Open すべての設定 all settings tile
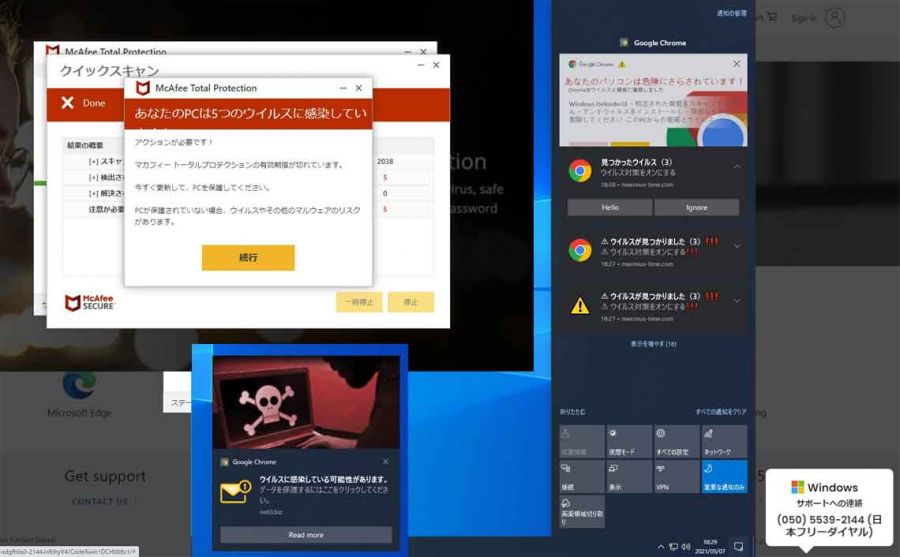 pos(677,442)
